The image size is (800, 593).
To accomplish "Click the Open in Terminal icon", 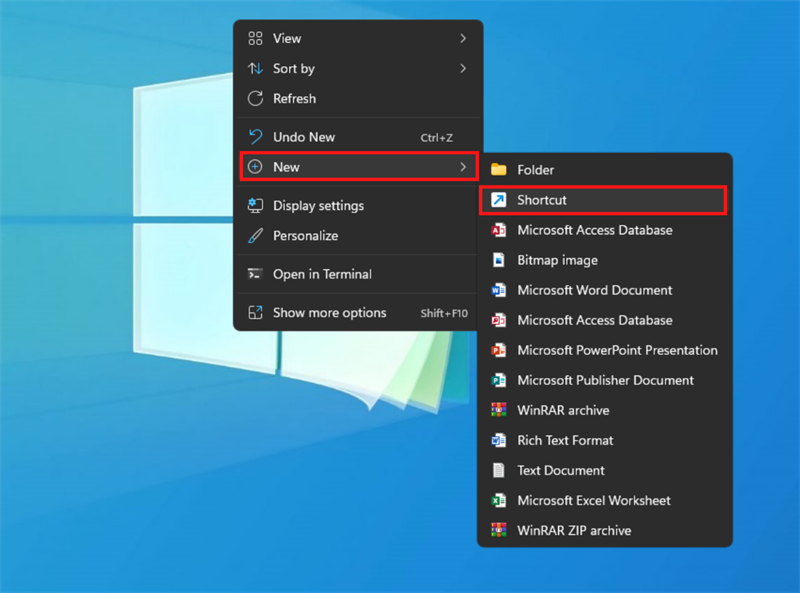I will tap(255, 274).
